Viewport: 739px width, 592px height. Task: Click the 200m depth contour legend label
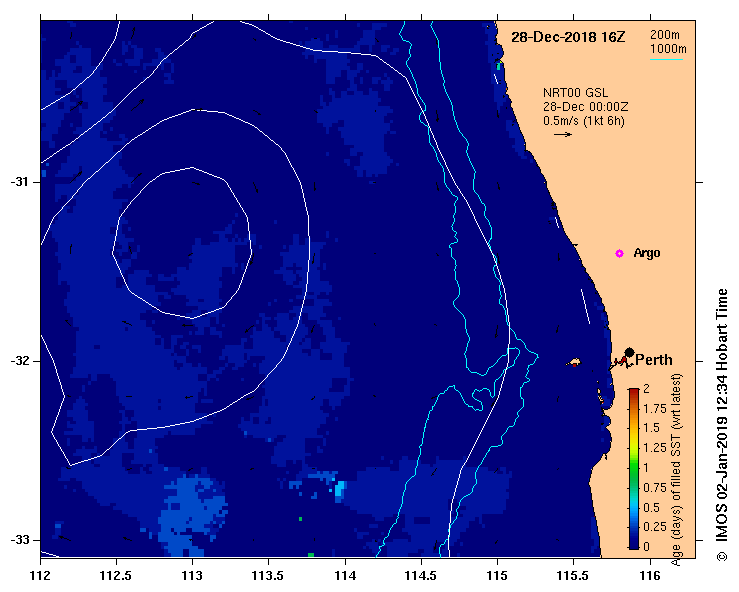667,36
